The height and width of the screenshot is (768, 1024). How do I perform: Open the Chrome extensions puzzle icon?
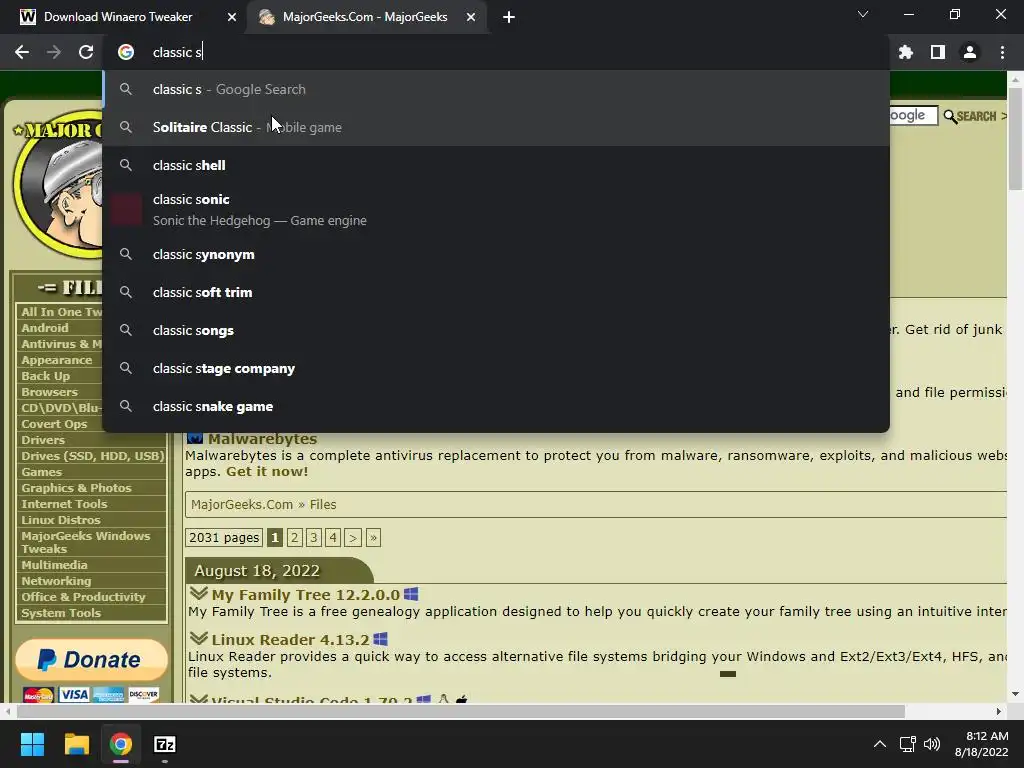pos(905,52)
